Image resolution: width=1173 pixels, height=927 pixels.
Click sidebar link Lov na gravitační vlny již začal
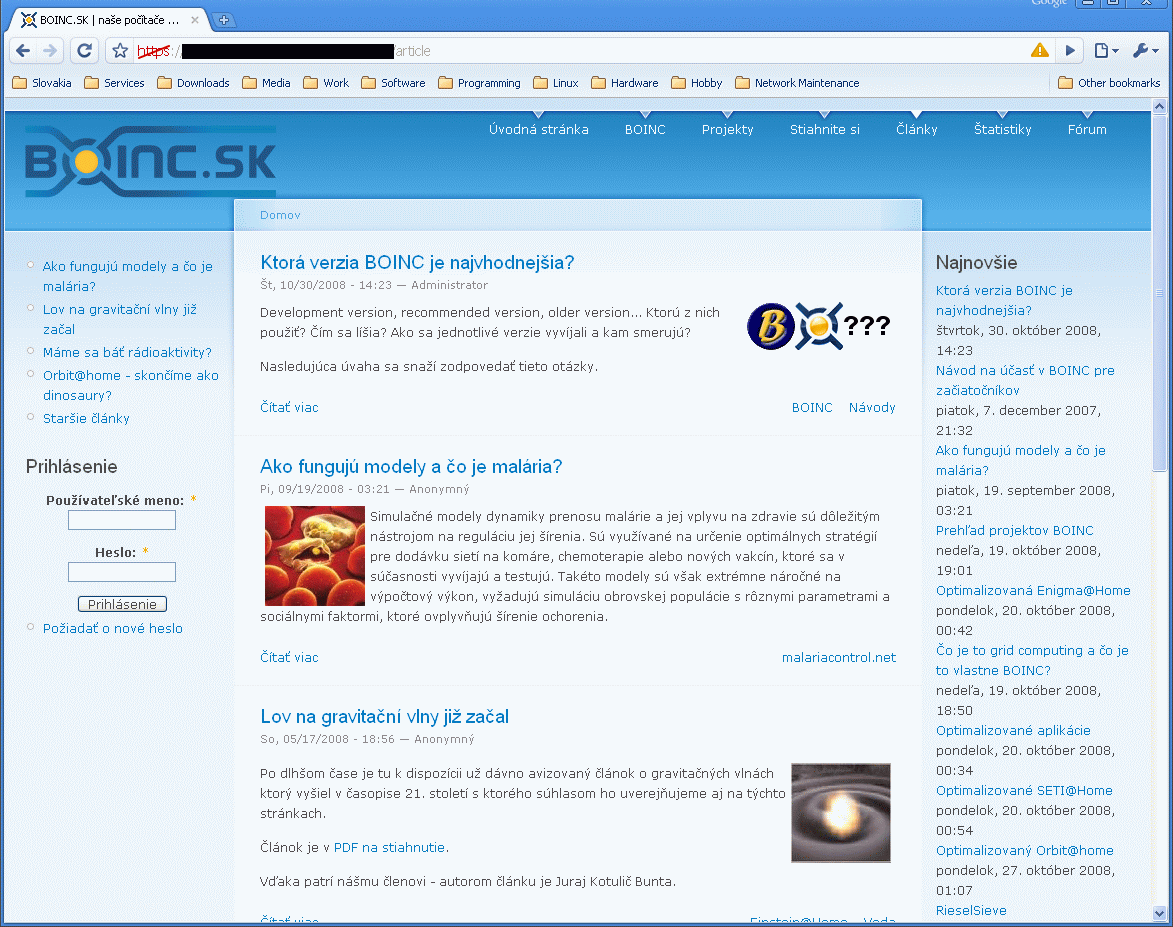pos(120,319)
